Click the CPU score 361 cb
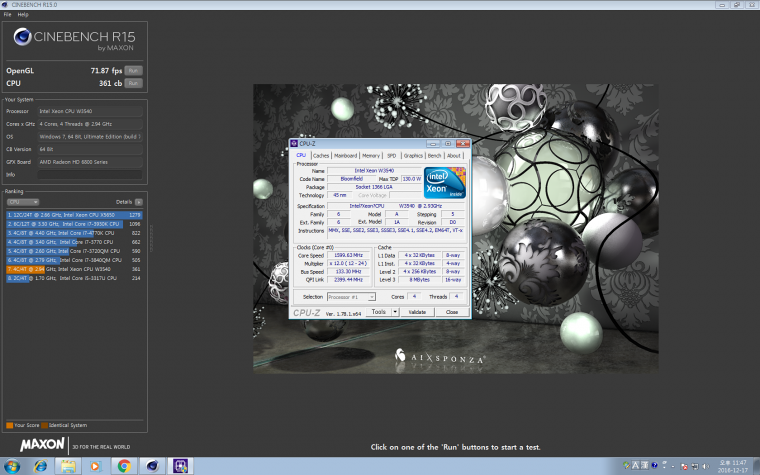This screenshot has width=760, height=475. coord(111,83)
